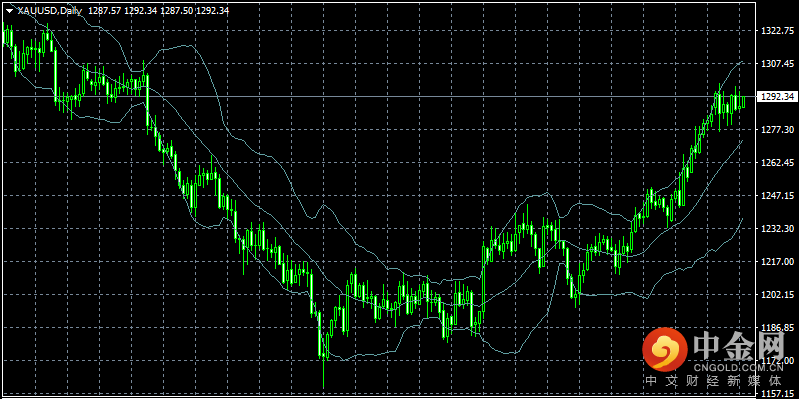Click the 1322.75 price scale label
This screenshot has width=799, height=399.
pyautogui.click(x=776, y=31)
